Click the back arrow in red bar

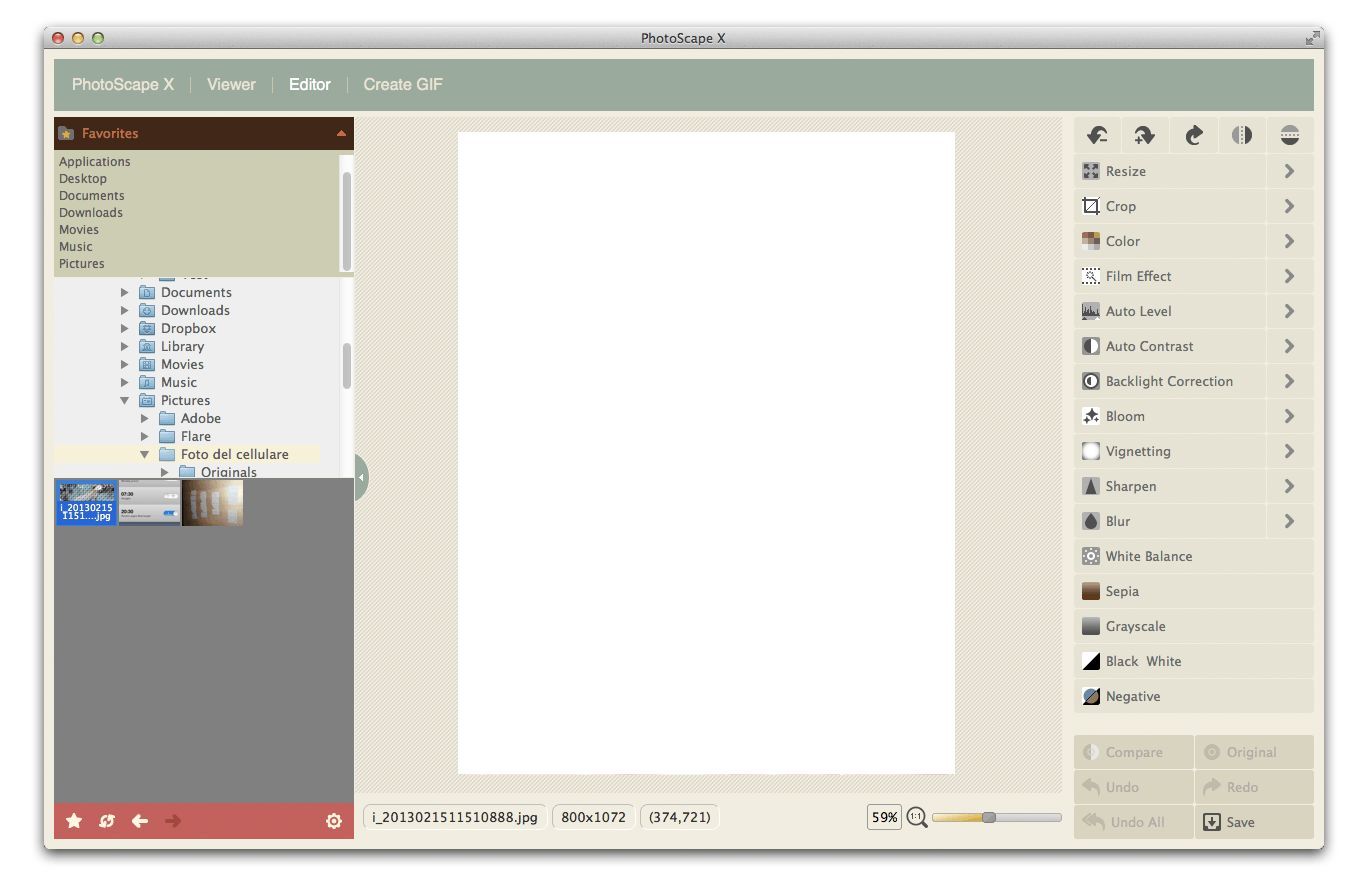[x=140, y=821]
